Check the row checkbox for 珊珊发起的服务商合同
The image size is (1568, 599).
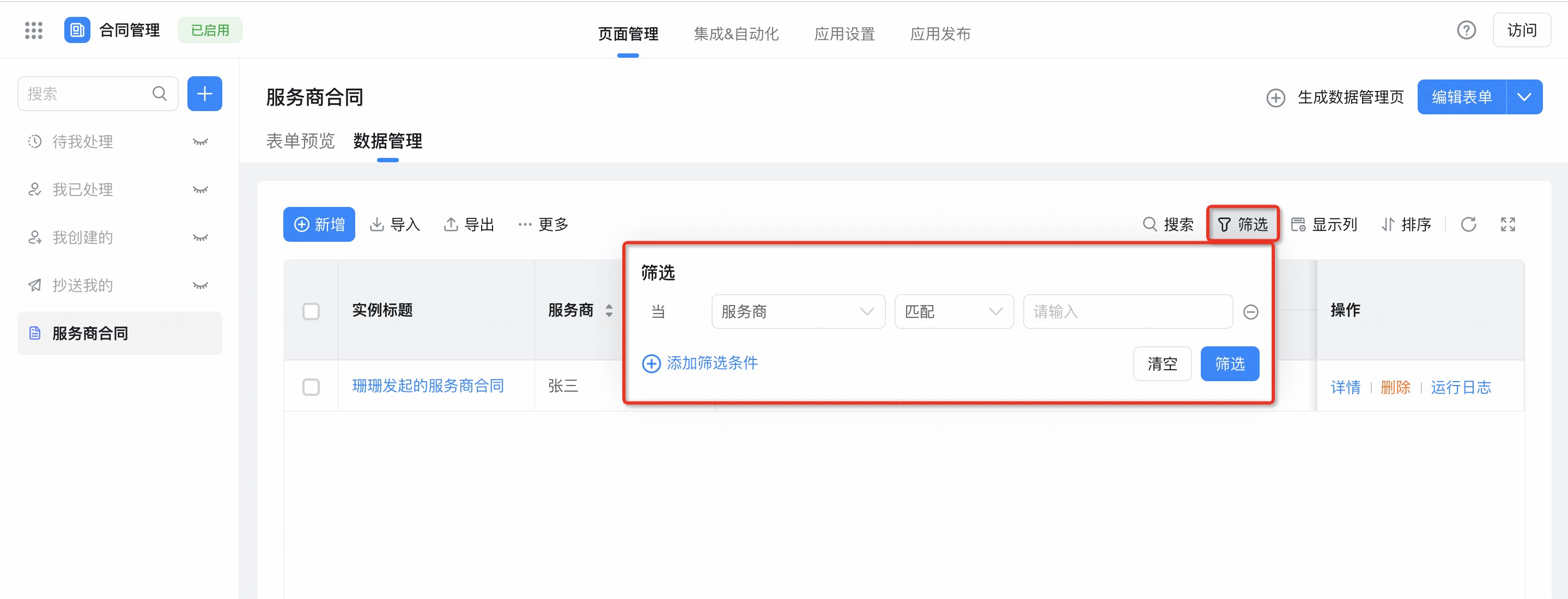click(311, 387)
